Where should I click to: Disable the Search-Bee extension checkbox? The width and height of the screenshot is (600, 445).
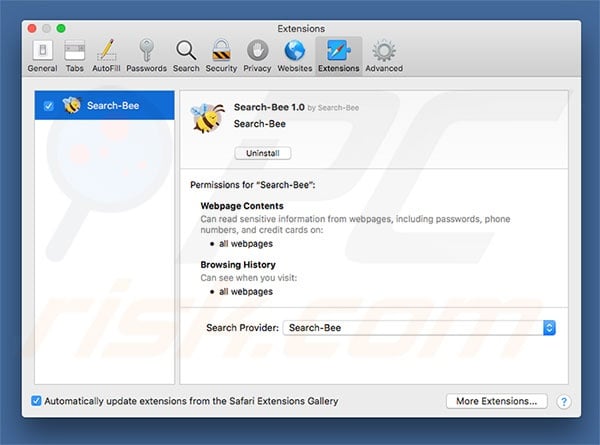point(49,106)
